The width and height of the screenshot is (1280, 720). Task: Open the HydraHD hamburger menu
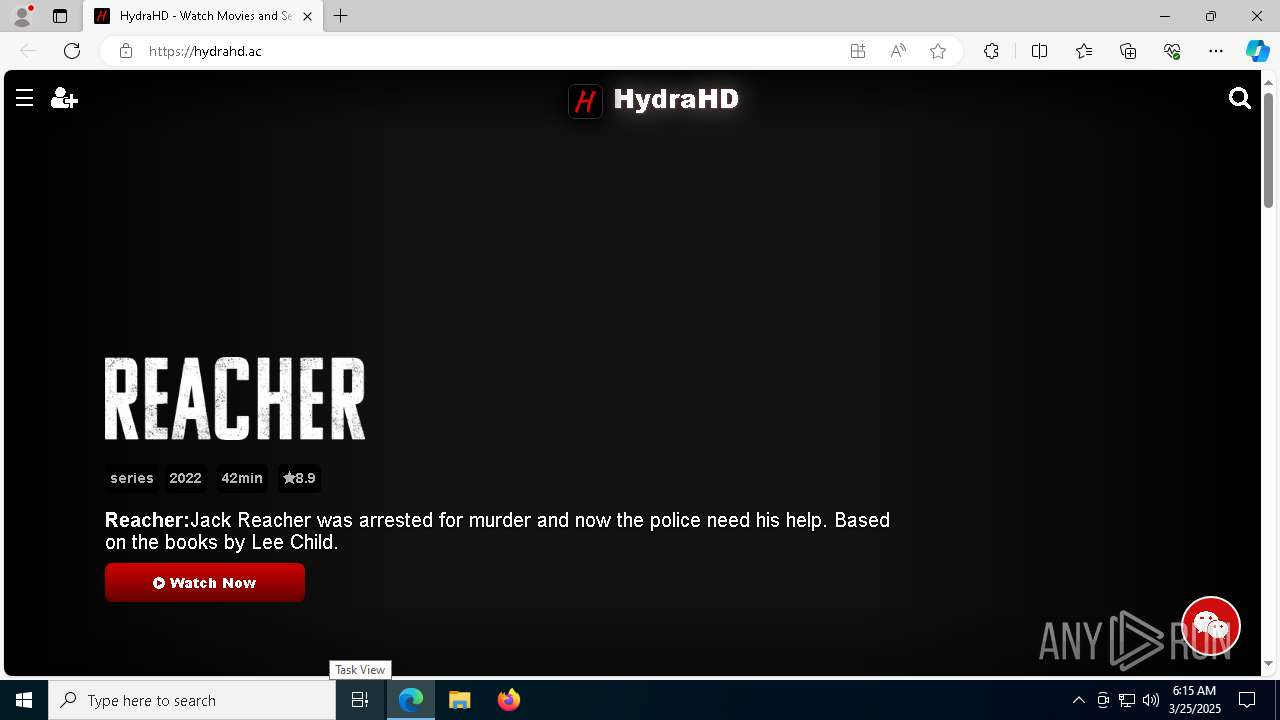coord(25,98)
